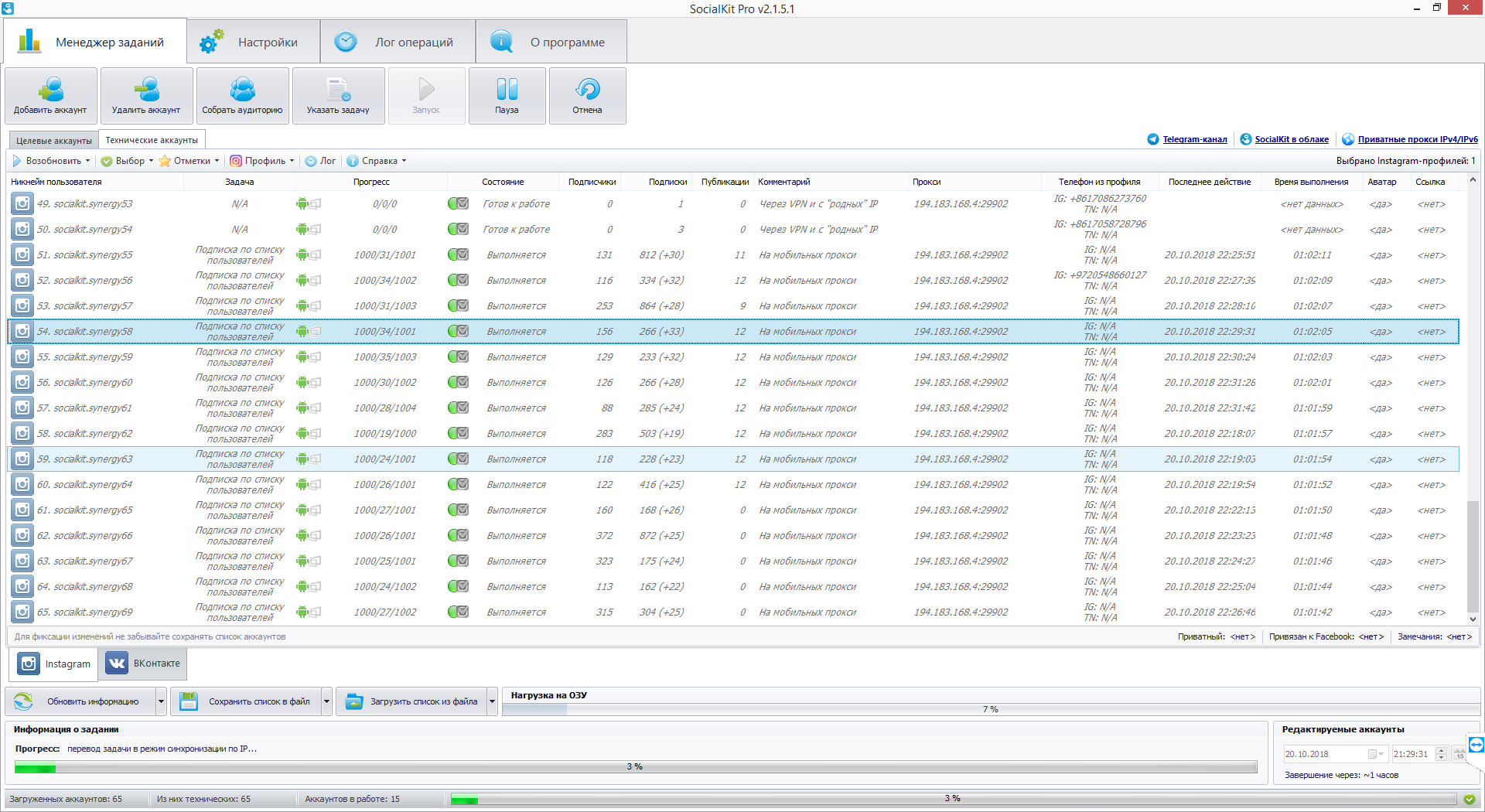Toggle the state switch for socialkit.synergy59
Image resolution: width=1485 pixels, height=812 pixels.
[x=458, y=357]
